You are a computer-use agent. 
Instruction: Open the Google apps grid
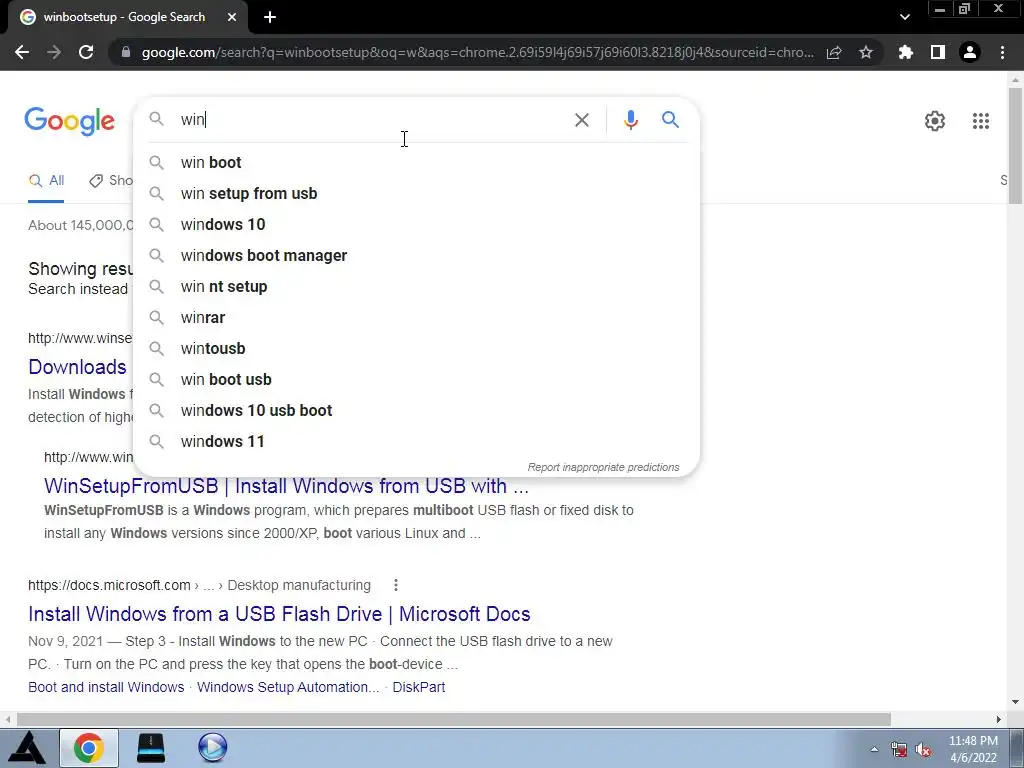tap(980, 121)
